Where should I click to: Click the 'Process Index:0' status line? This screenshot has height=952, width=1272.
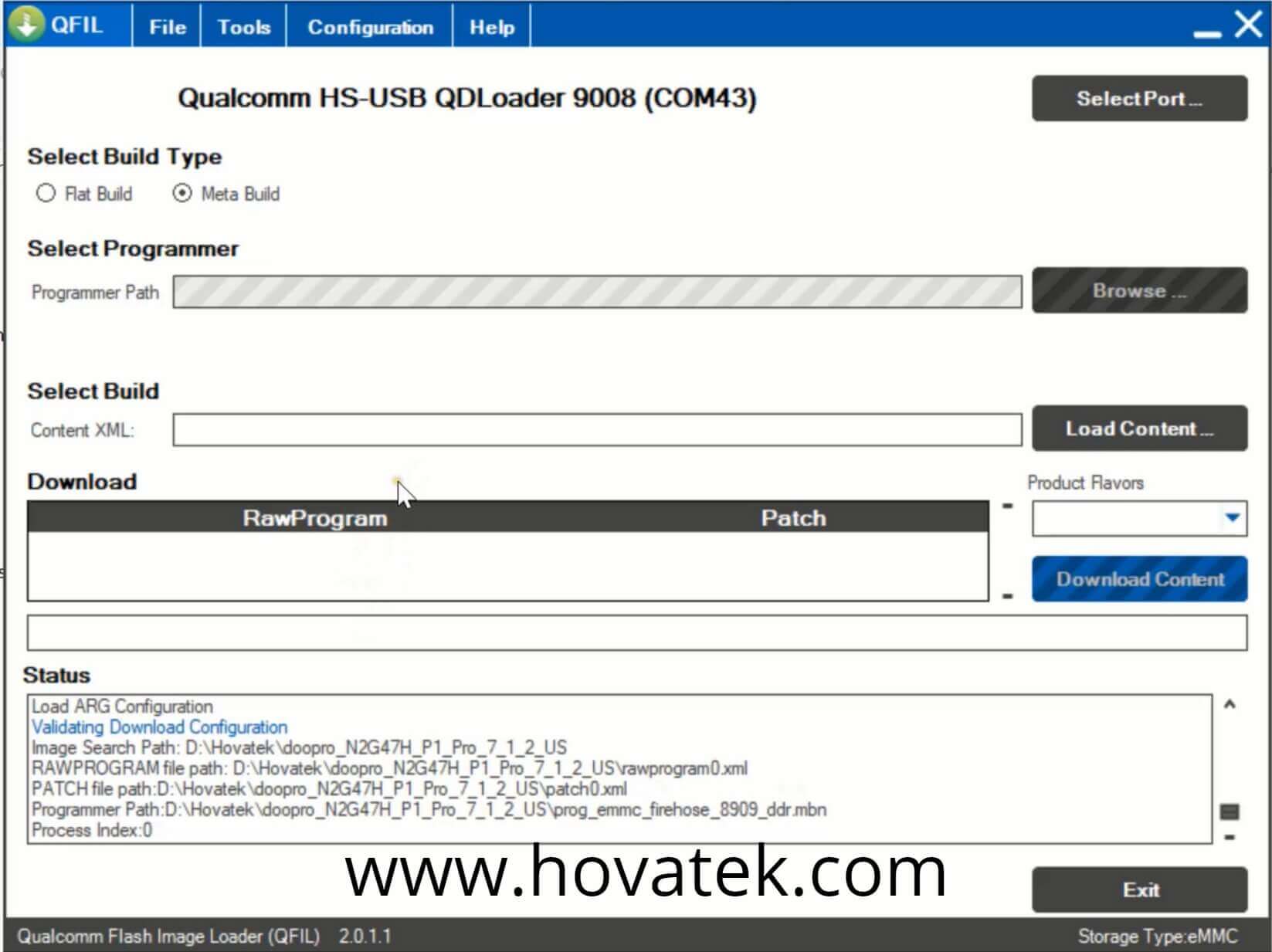point(92,831)
